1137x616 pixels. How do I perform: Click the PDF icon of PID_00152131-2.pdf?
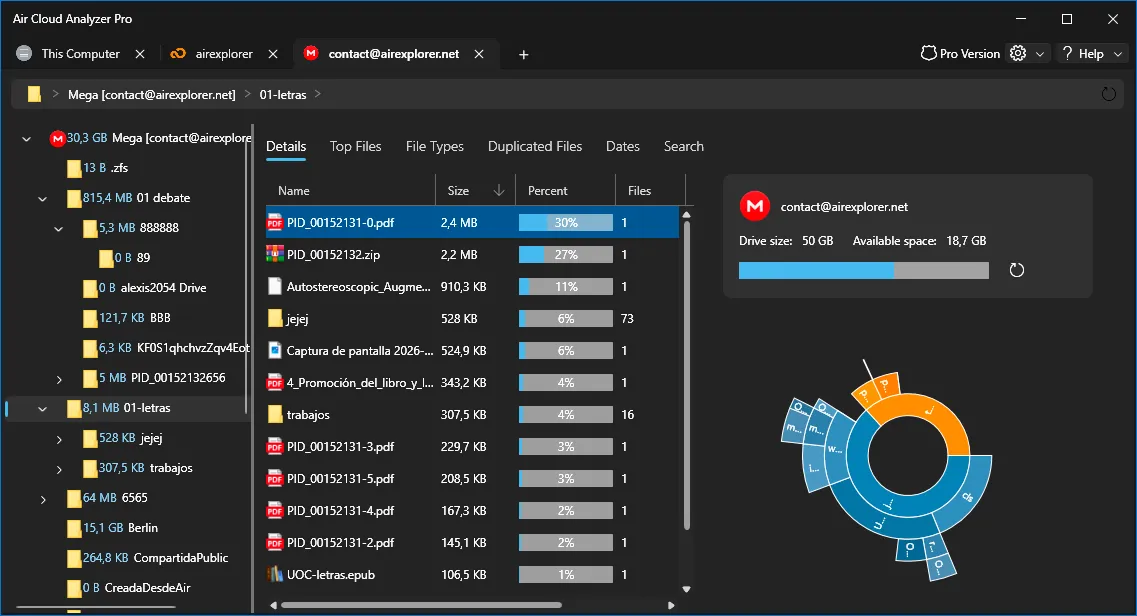point(275,543)
